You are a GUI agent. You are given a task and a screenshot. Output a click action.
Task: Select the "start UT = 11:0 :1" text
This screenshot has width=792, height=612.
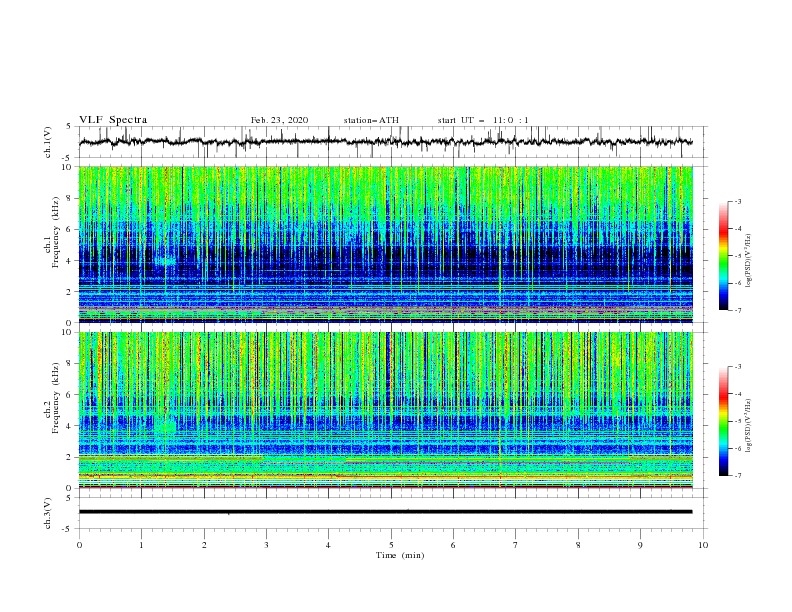tap(483, 120)
